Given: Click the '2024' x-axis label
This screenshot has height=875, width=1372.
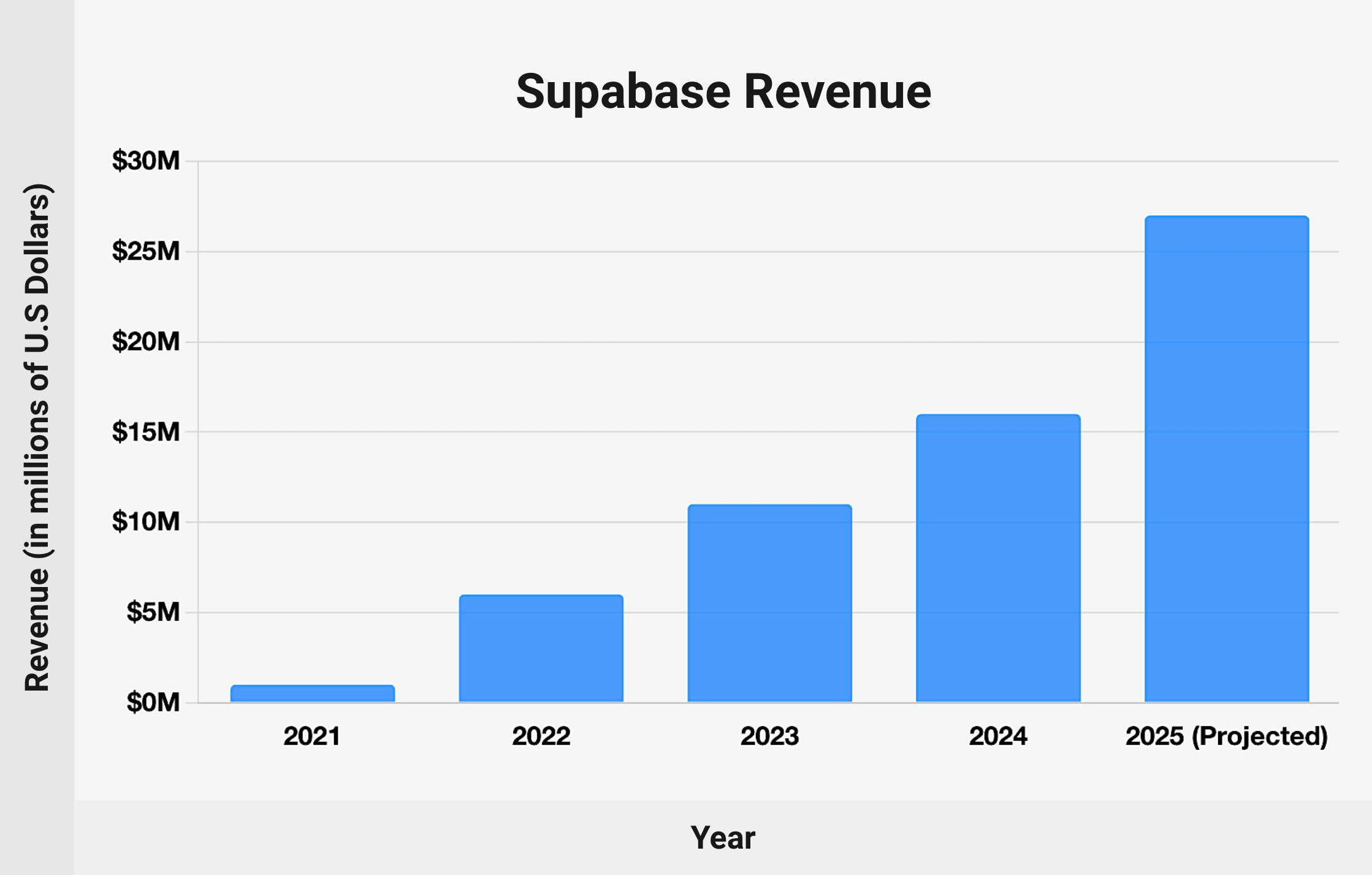Looking at the screenshot, I should (x=998, y=736).
